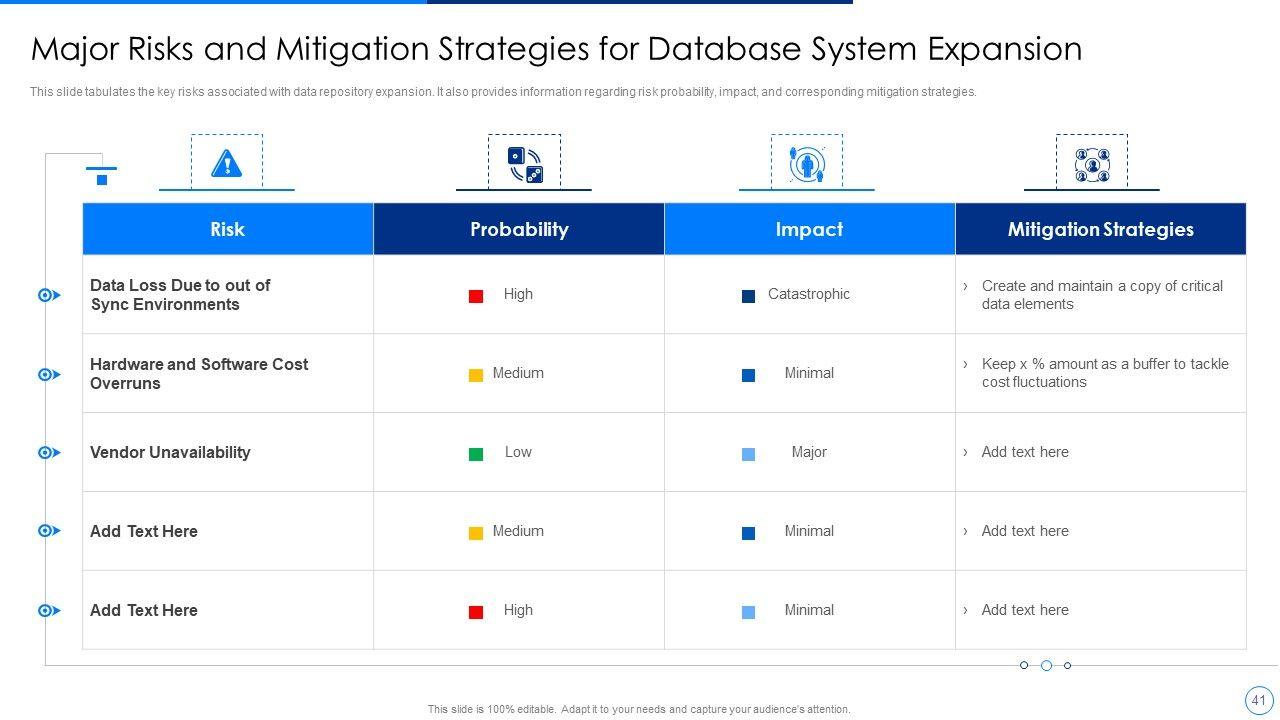Viewport: 1280px width, 720px height.
Task: Click the Impact column header
Action: point(810,229)
